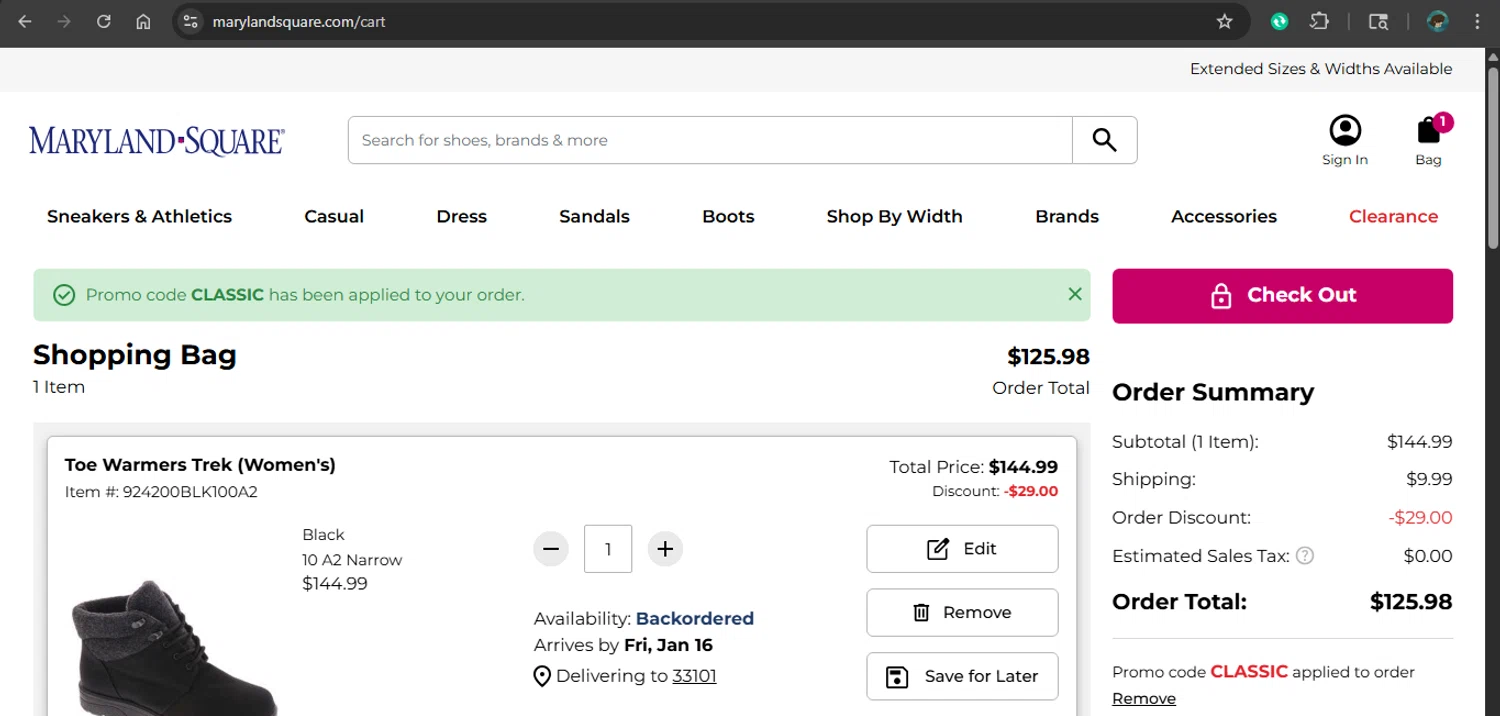The height and width of the screenshot is (716, 1500).
Task: Dismiss the promo code applied banner
Action: (x=1075, y=294)
